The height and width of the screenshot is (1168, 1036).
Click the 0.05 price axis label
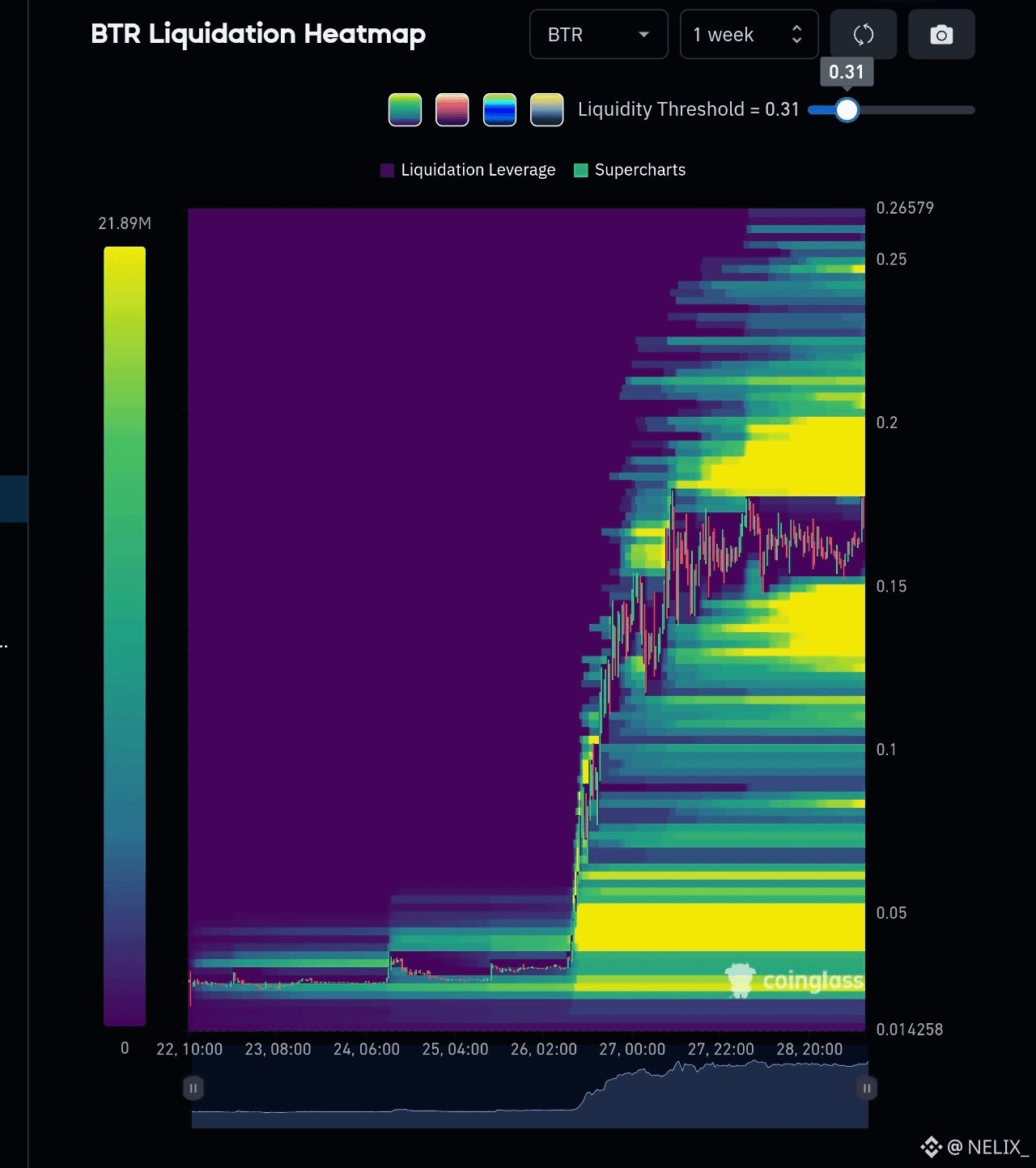pos(891,913)
